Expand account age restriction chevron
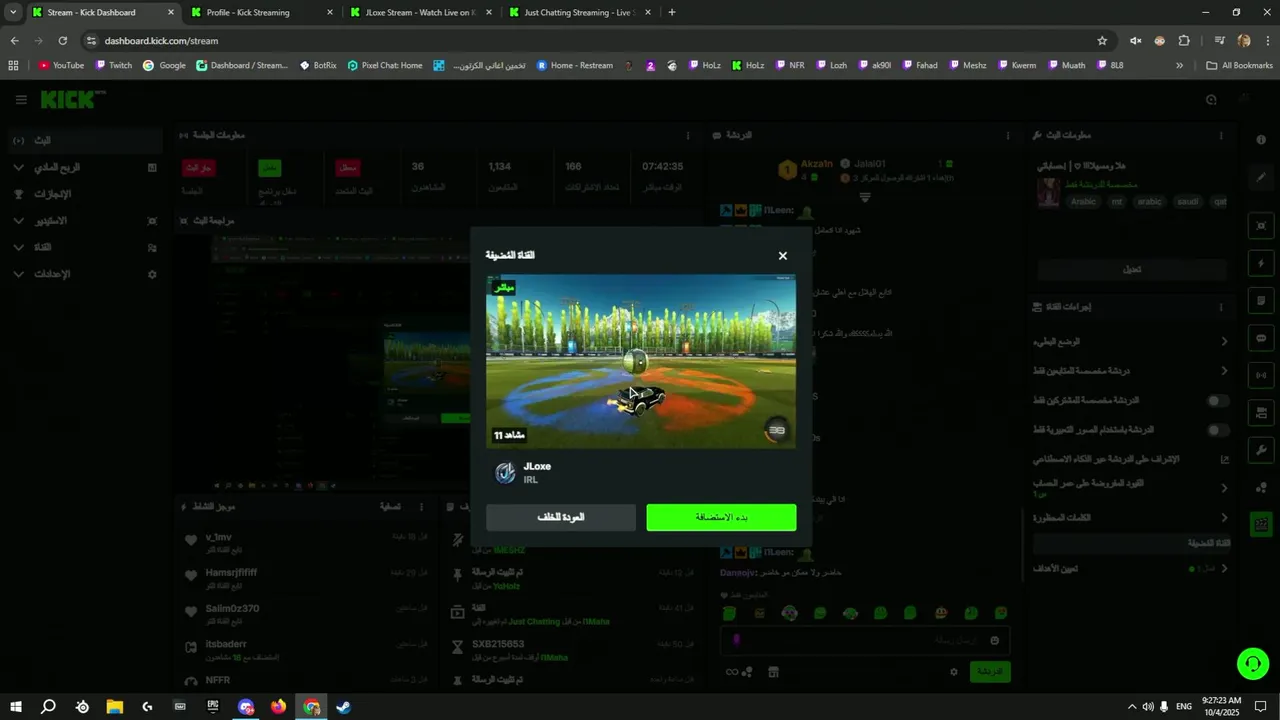Screen dimensions: 1280x720 1224,488
